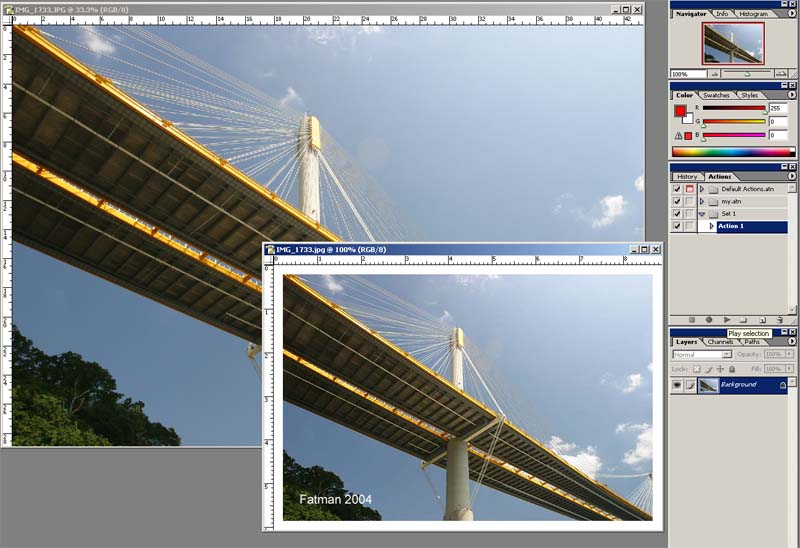Toggle the Action 1 item checkbox
Screen dimensions: 800x548
[x=677, y=226]
